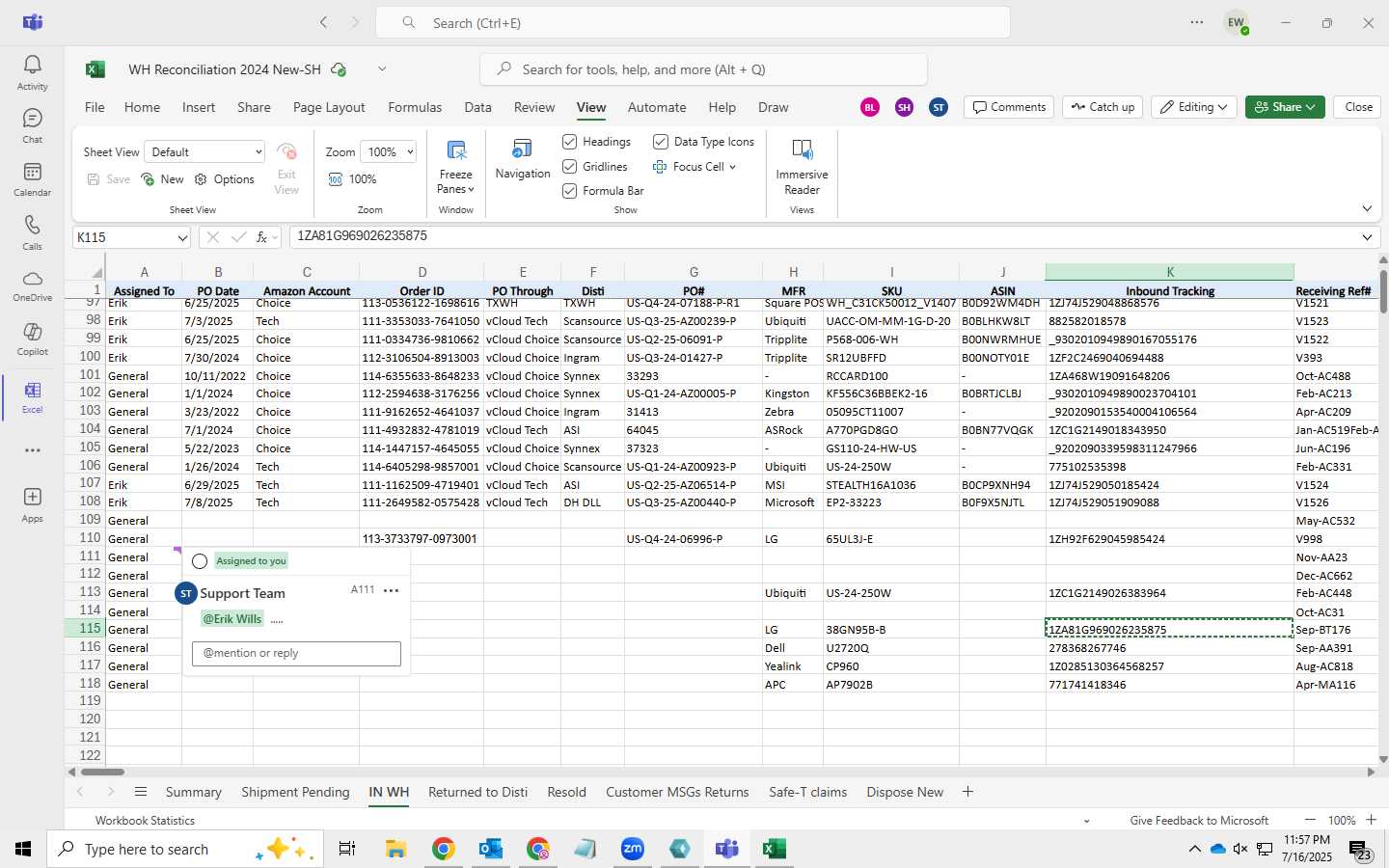The image size is (1389, 868).
Task: Open Chrome from the taskbar
Action: tap(443, 849)
